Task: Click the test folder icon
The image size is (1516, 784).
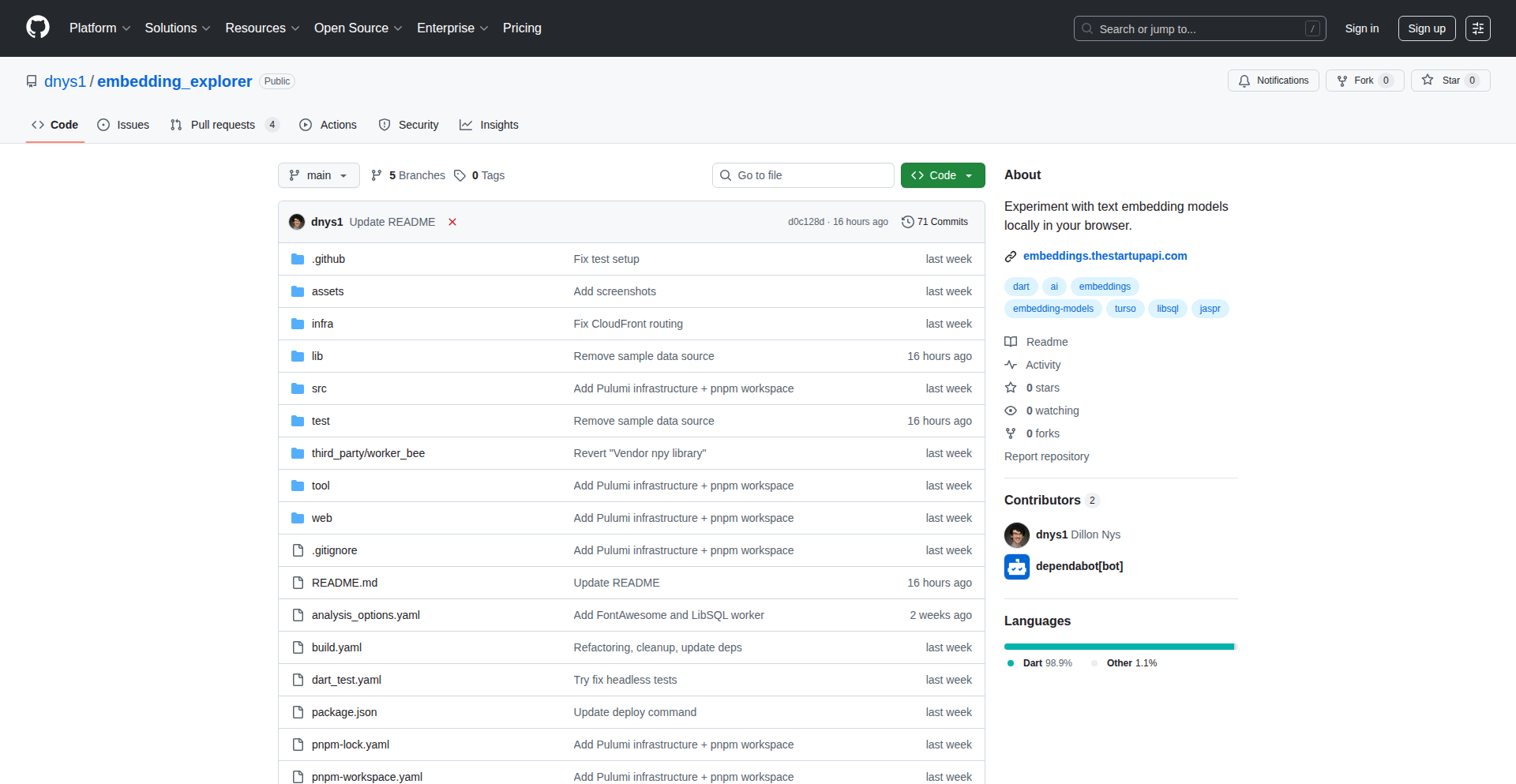Action: 298,421
